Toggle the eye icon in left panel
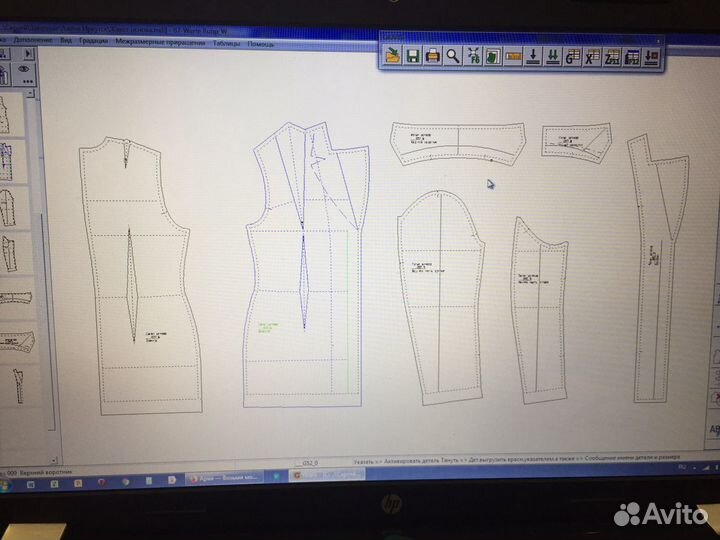The image size is (720, 540). click(24, 70)
